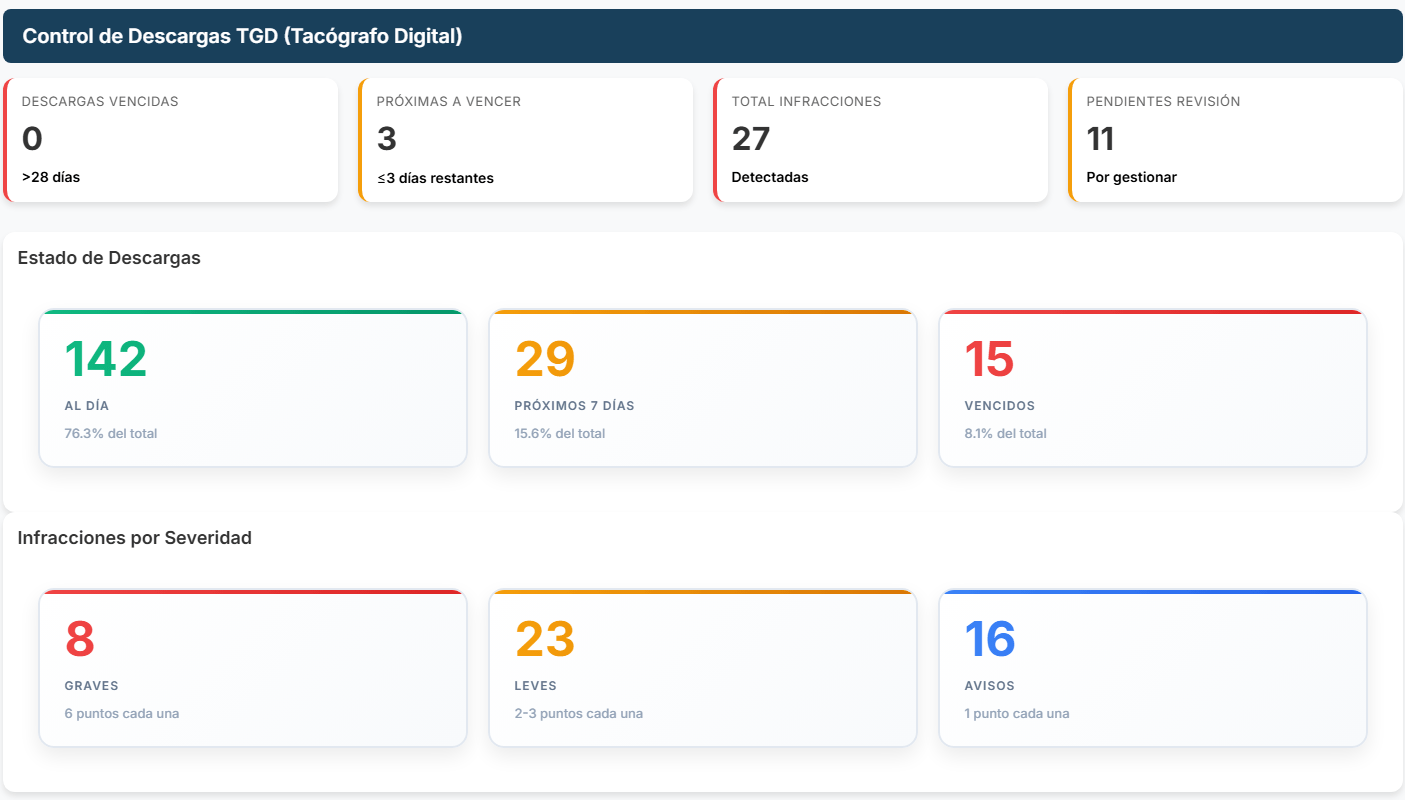
Task: Click the '6 puntos cada una' text
Action: pos(122,714)
